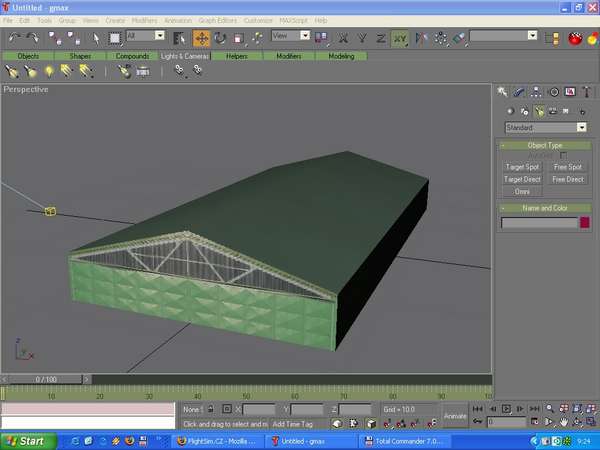
Task: Toggle the Animate button
Action: pos(455,416)
